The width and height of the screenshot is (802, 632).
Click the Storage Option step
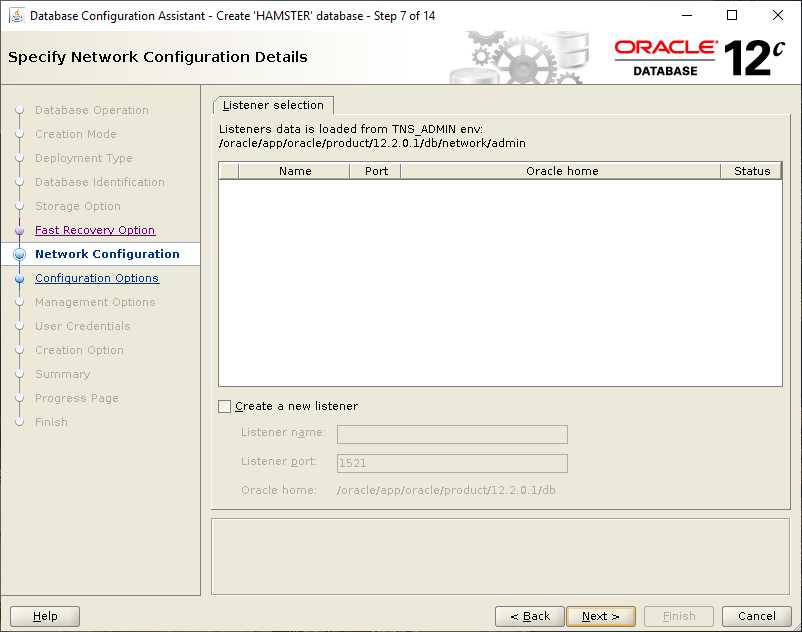(78, 206)
